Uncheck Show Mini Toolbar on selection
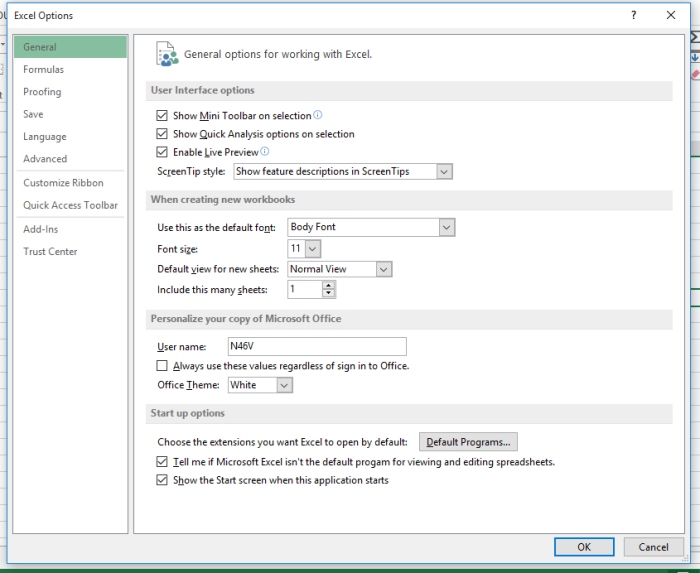 coord(163,116)
